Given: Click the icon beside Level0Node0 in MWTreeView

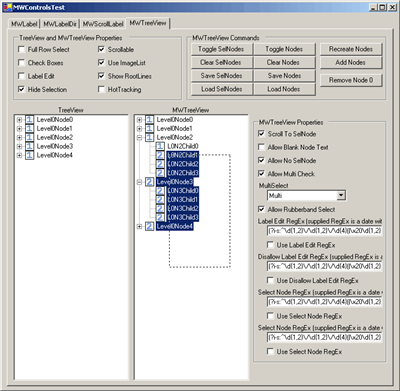Looking at the screenshot, I should (x=149, y=119).
